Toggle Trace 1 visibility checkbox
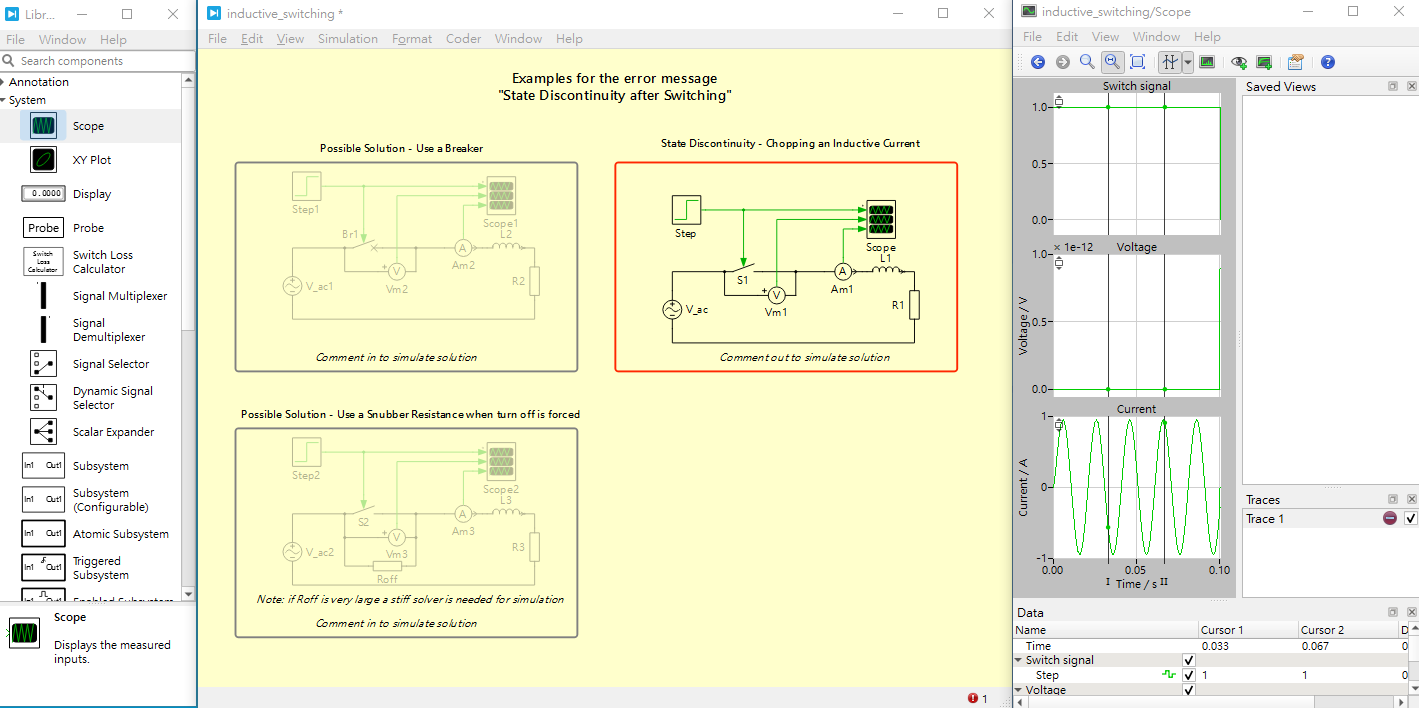The width and height of the screenshot is (1419, 708). coord(1411,518)
